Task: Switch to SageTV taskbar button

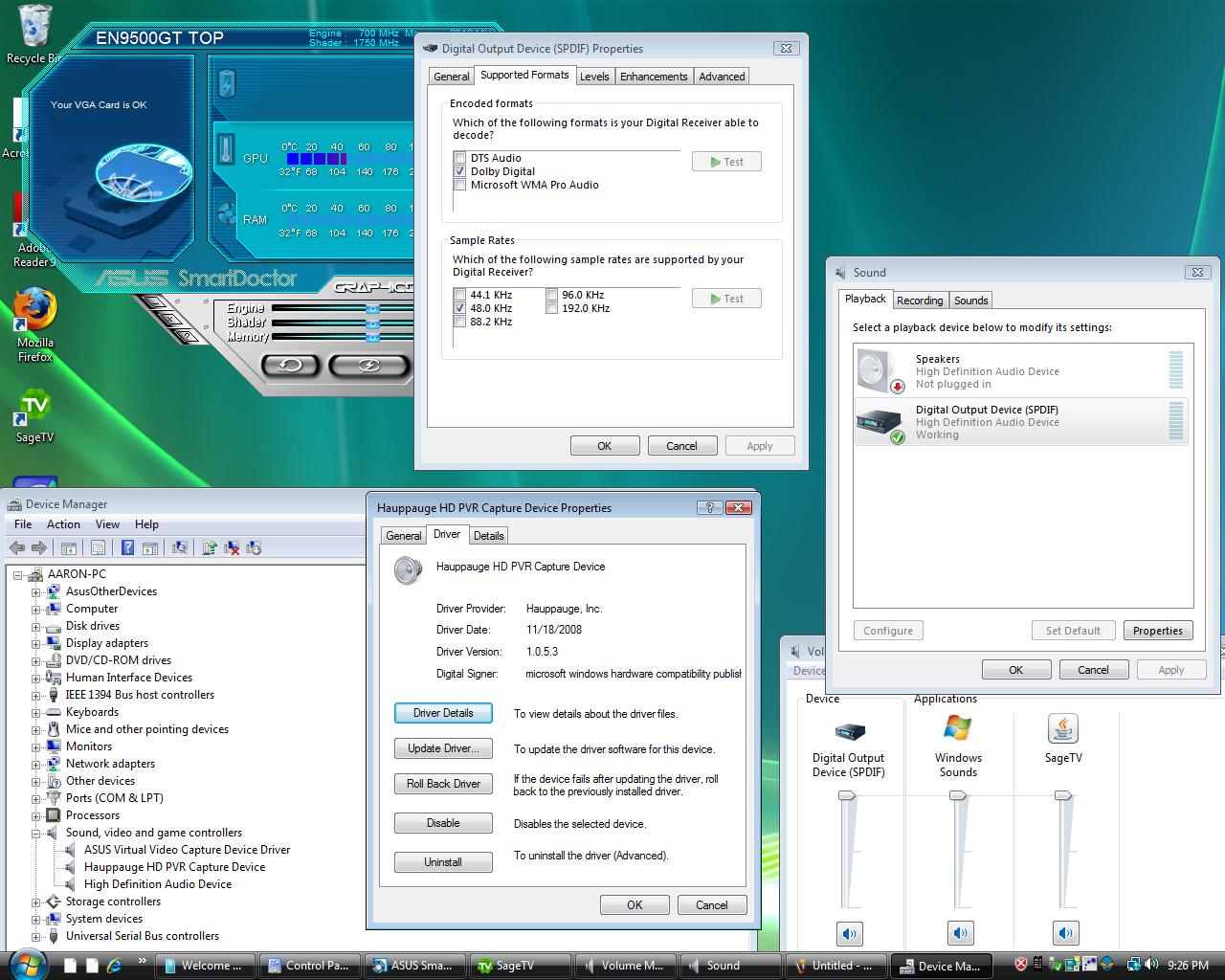Action: [521, 966]
